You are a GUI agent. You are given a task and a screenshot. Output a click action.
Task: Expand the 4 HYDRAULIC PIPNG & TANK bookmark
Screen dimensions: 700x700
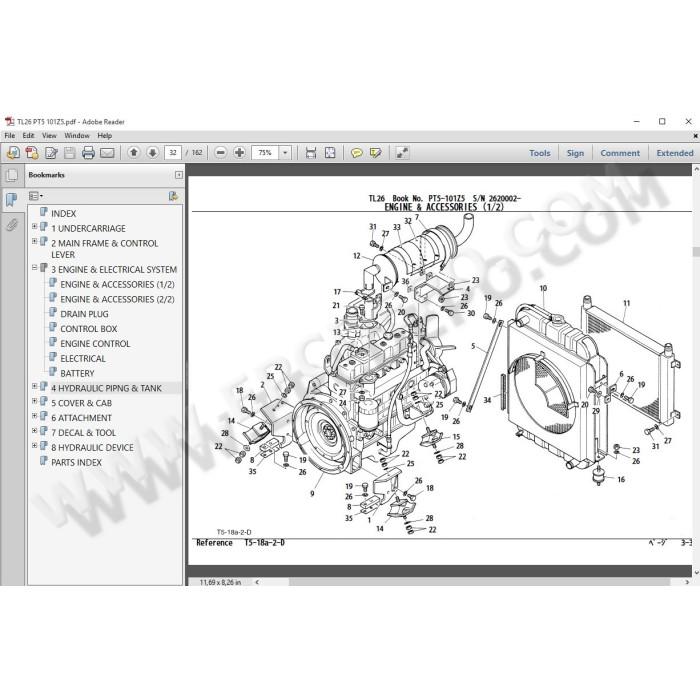tap(34, 386)
